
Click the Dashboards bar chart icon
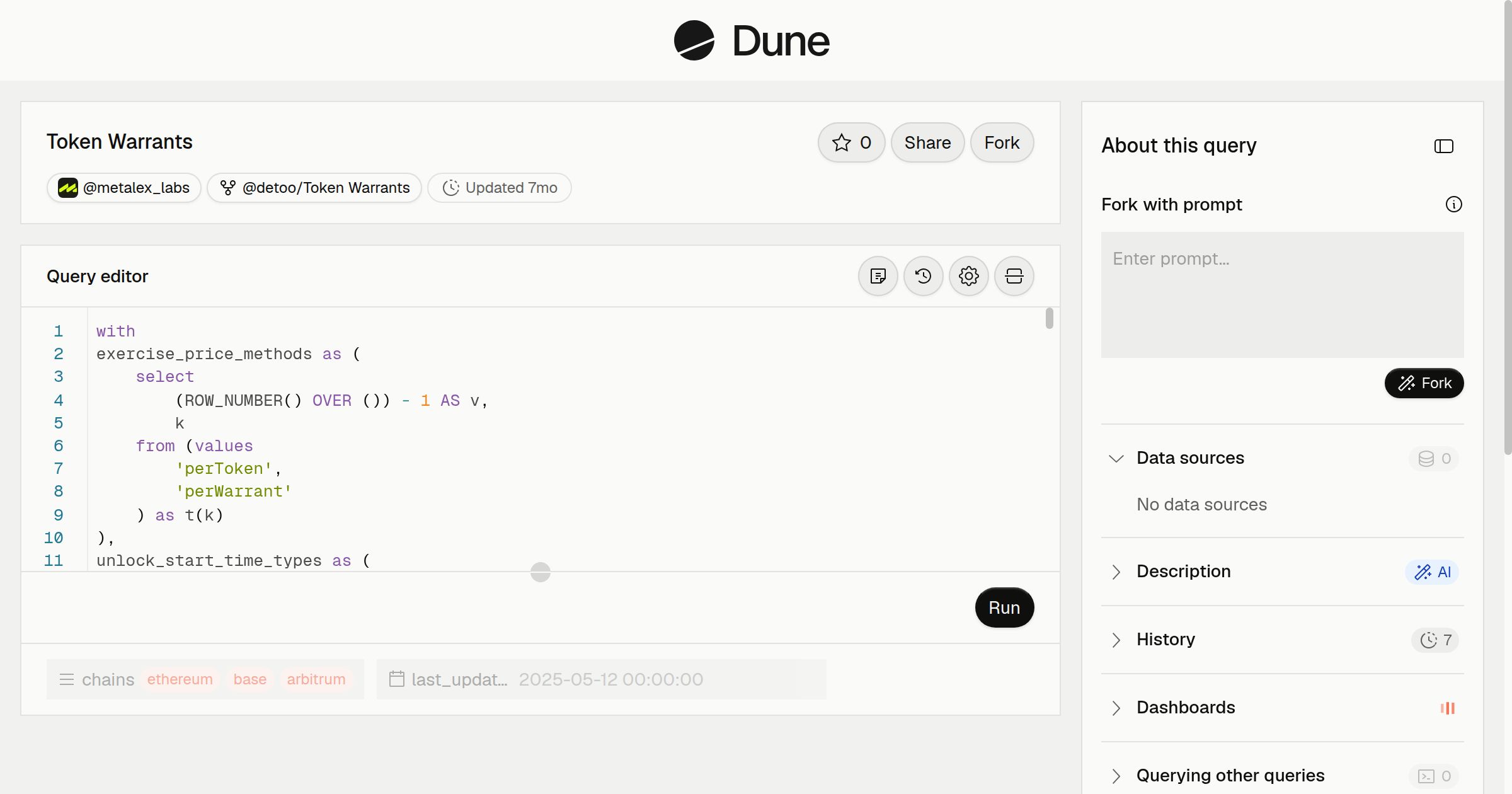(x=1447, y=708)
